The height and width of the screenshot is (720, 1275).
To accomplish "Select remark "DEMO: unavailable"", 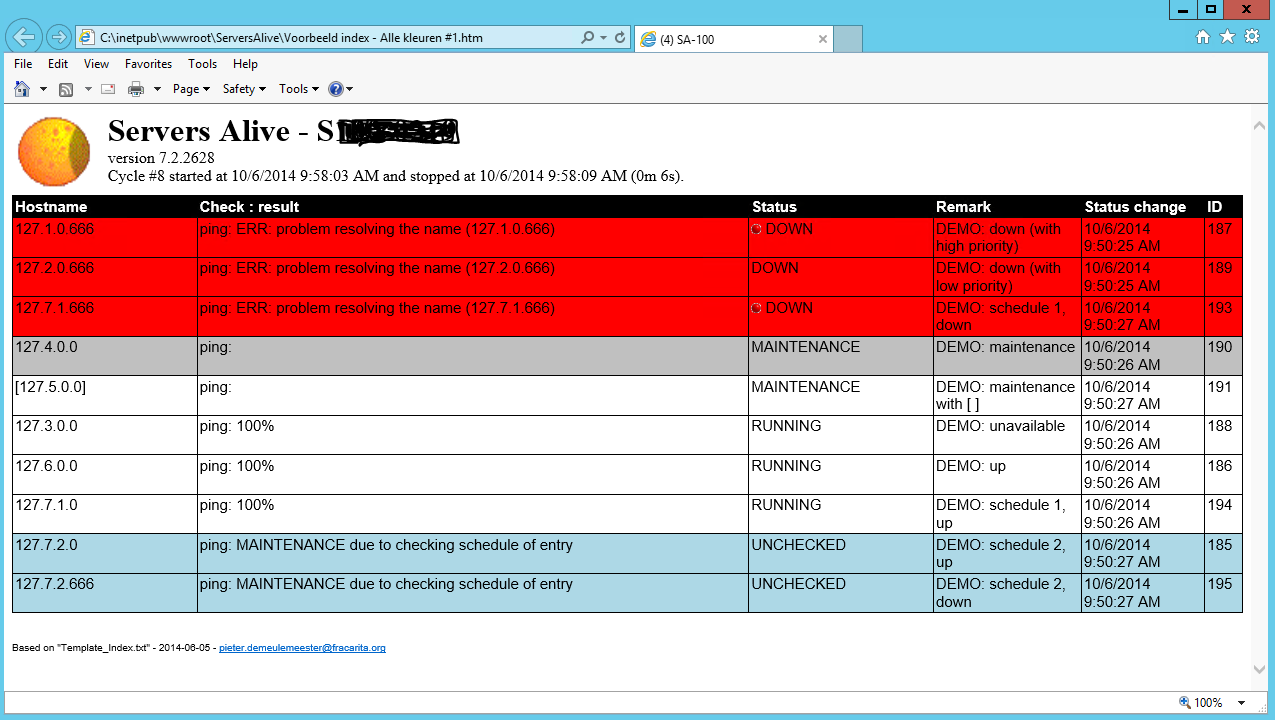I will (x=1000, y=426).
